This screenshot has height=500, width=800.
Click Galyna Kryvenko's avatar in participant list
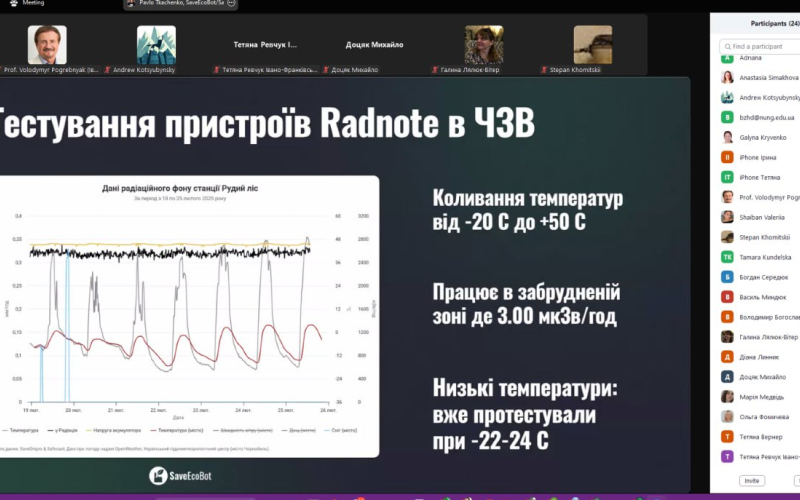[727, 137]
